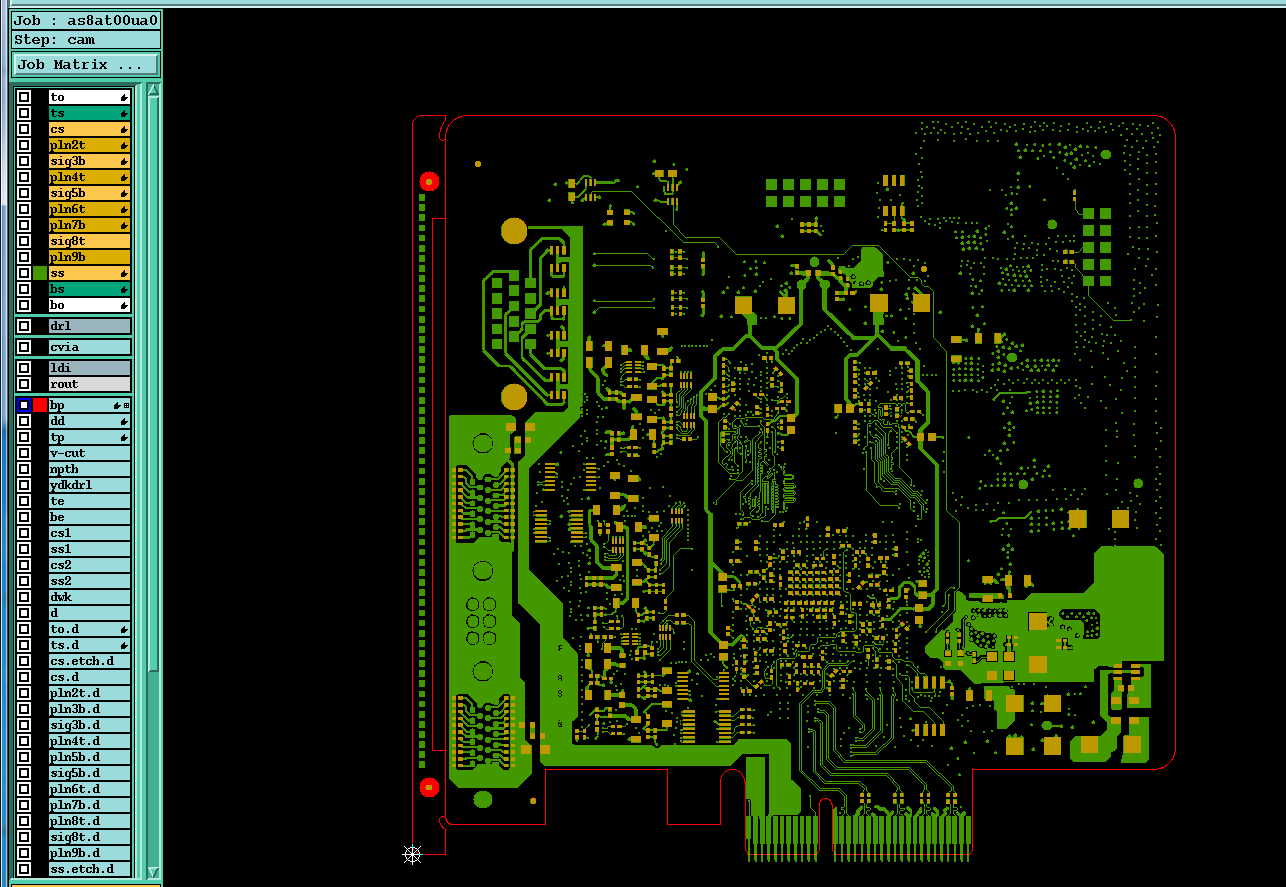1286x887 pixels.
Task: Click the hand icon on pln2t row
Action: (124, 146)
